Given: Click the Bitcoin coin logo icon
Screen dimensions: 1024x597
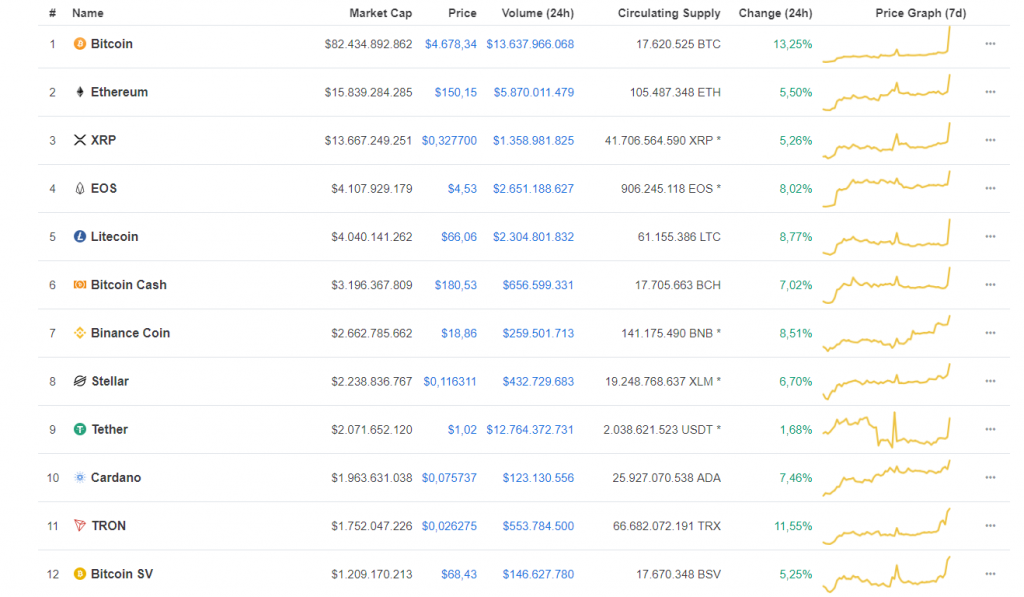Looking at the screenshot, I should (x=80, y=44).
